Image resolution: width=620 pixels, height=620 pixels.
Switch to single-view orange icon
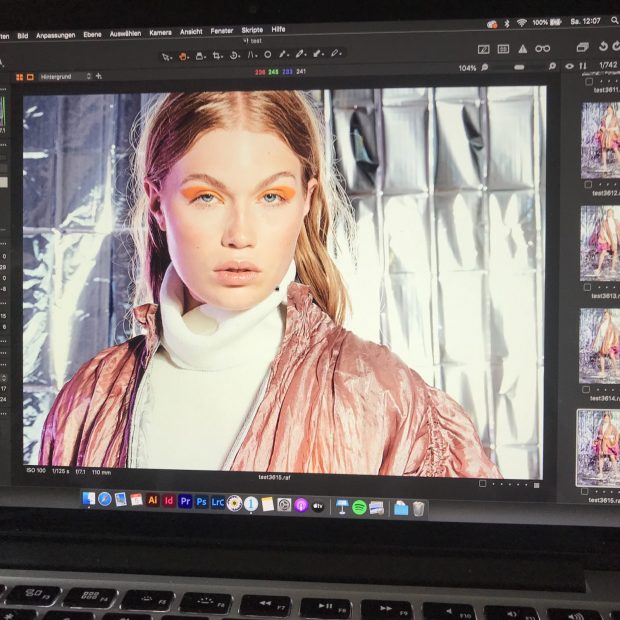pos(30,77)
